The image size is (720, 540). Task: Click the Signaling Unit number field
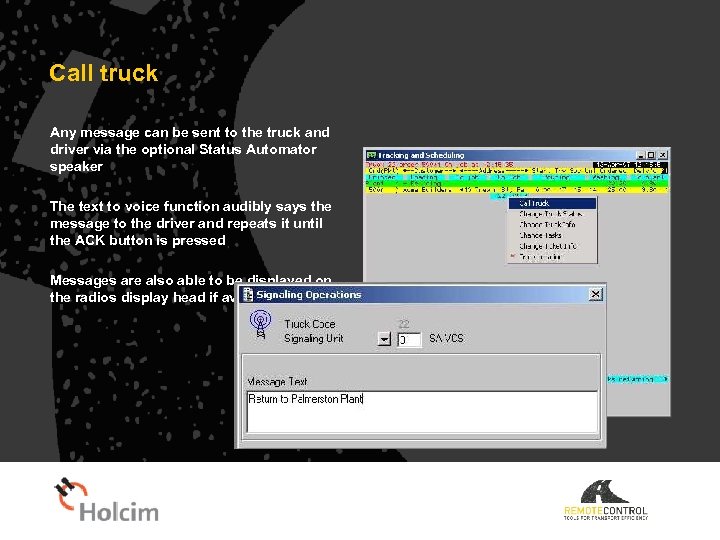click(x=409, y=340)
